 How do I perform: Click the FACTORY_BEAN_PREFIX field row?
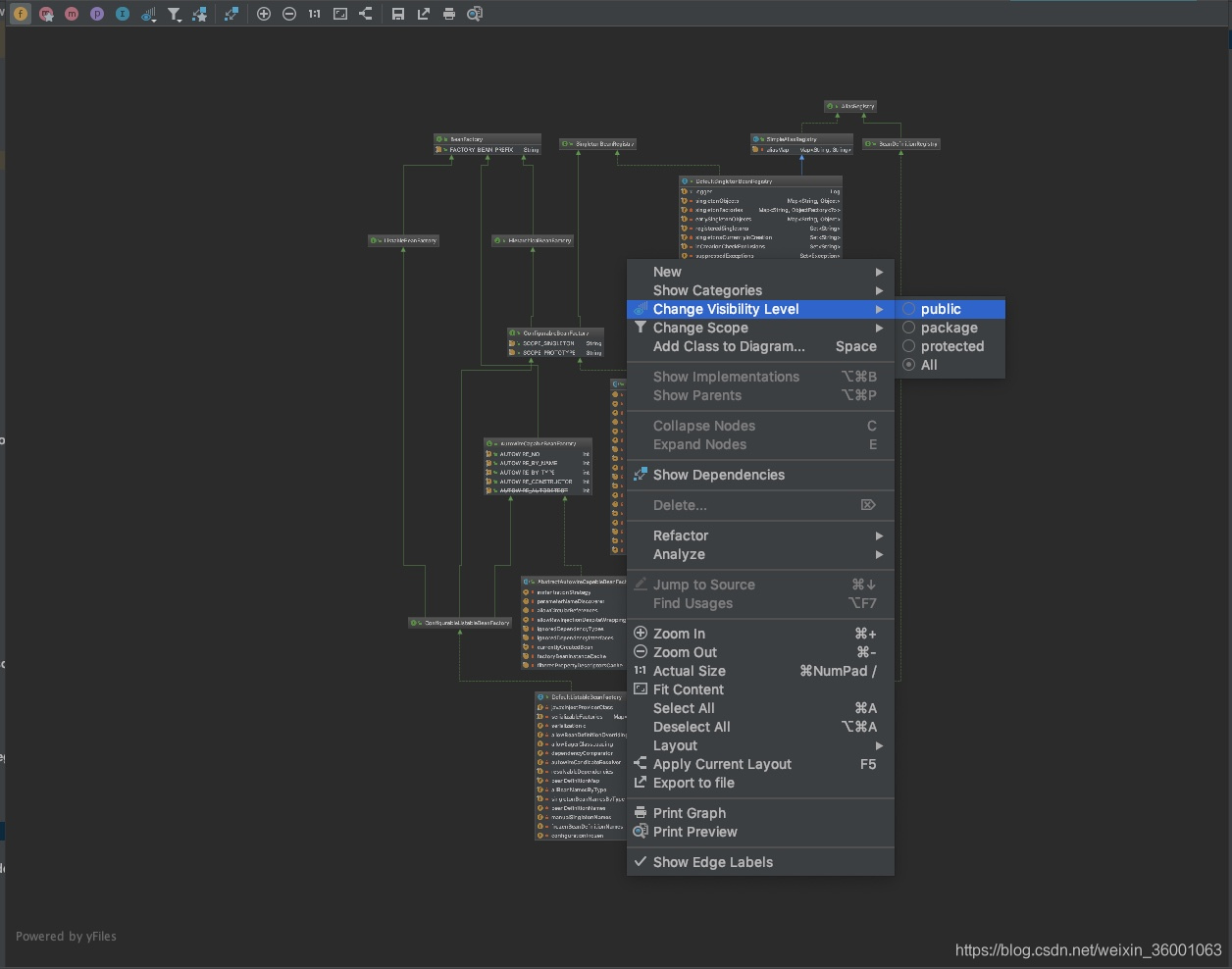488,150
